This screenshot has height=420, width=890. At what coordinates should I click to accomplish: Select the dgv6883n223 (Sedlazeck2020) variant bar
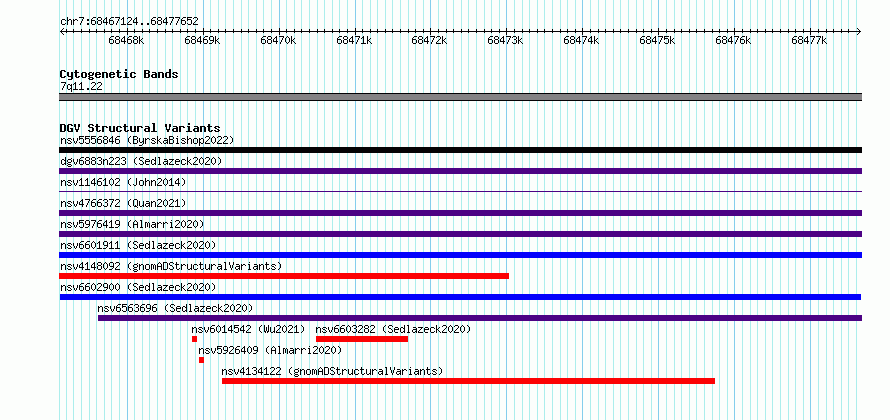point(460,171)
